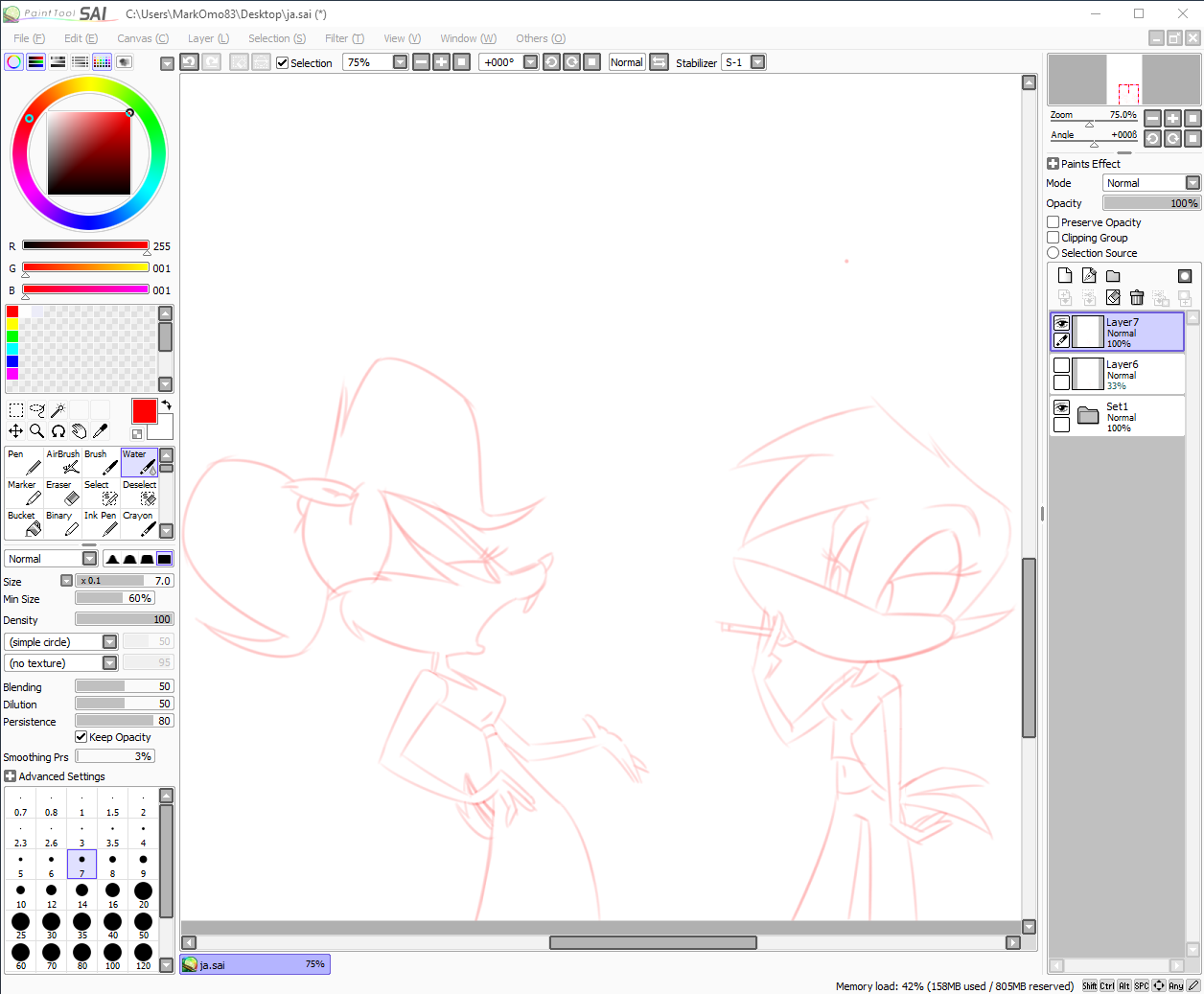Select brush size 7 preset
This screenshot has width=1204, height=994.
tap(81, 865)
